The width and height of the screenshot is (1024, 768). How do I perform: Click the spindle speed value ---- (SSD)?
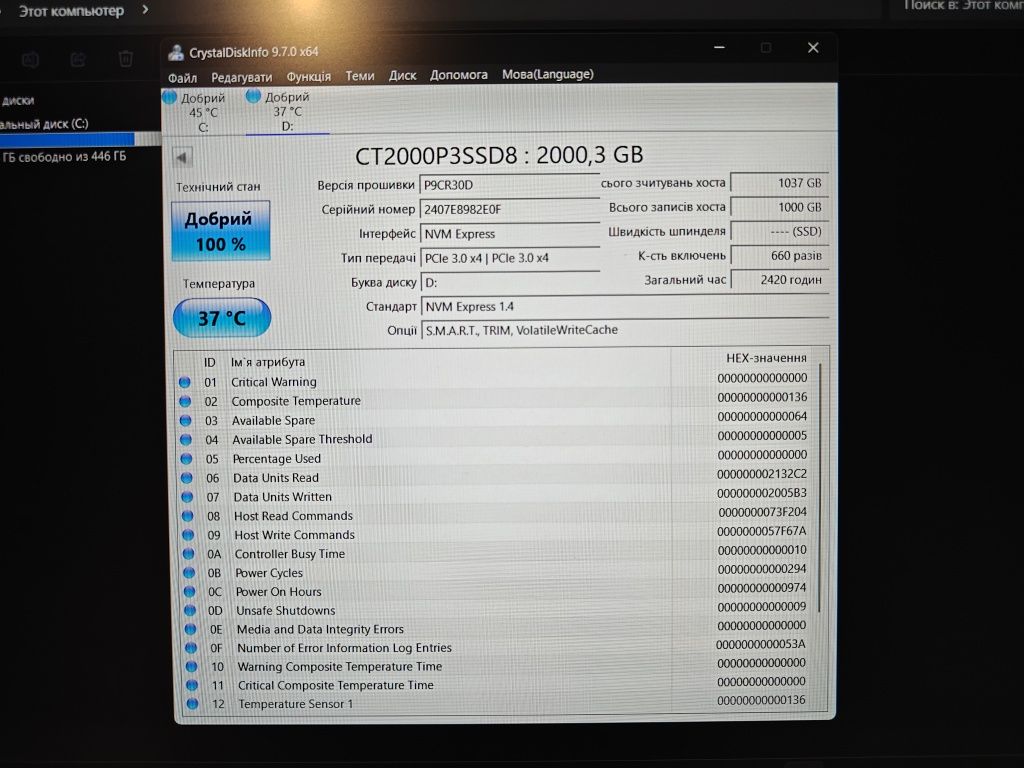pos(779,231)
